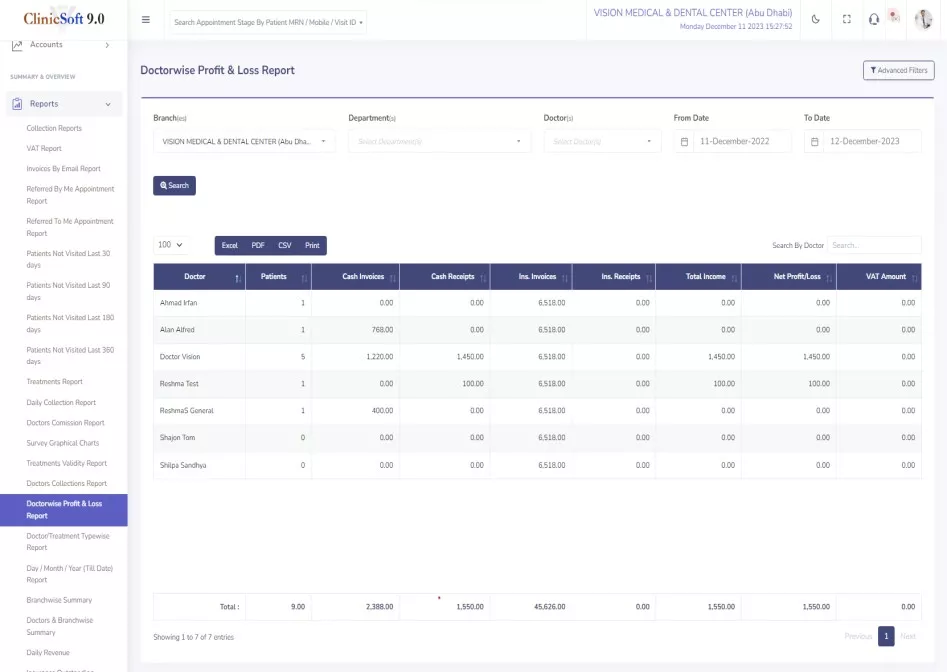Click the To Date calendar icon
Screen dimensions: 947x672
click(x=814, y=142)
